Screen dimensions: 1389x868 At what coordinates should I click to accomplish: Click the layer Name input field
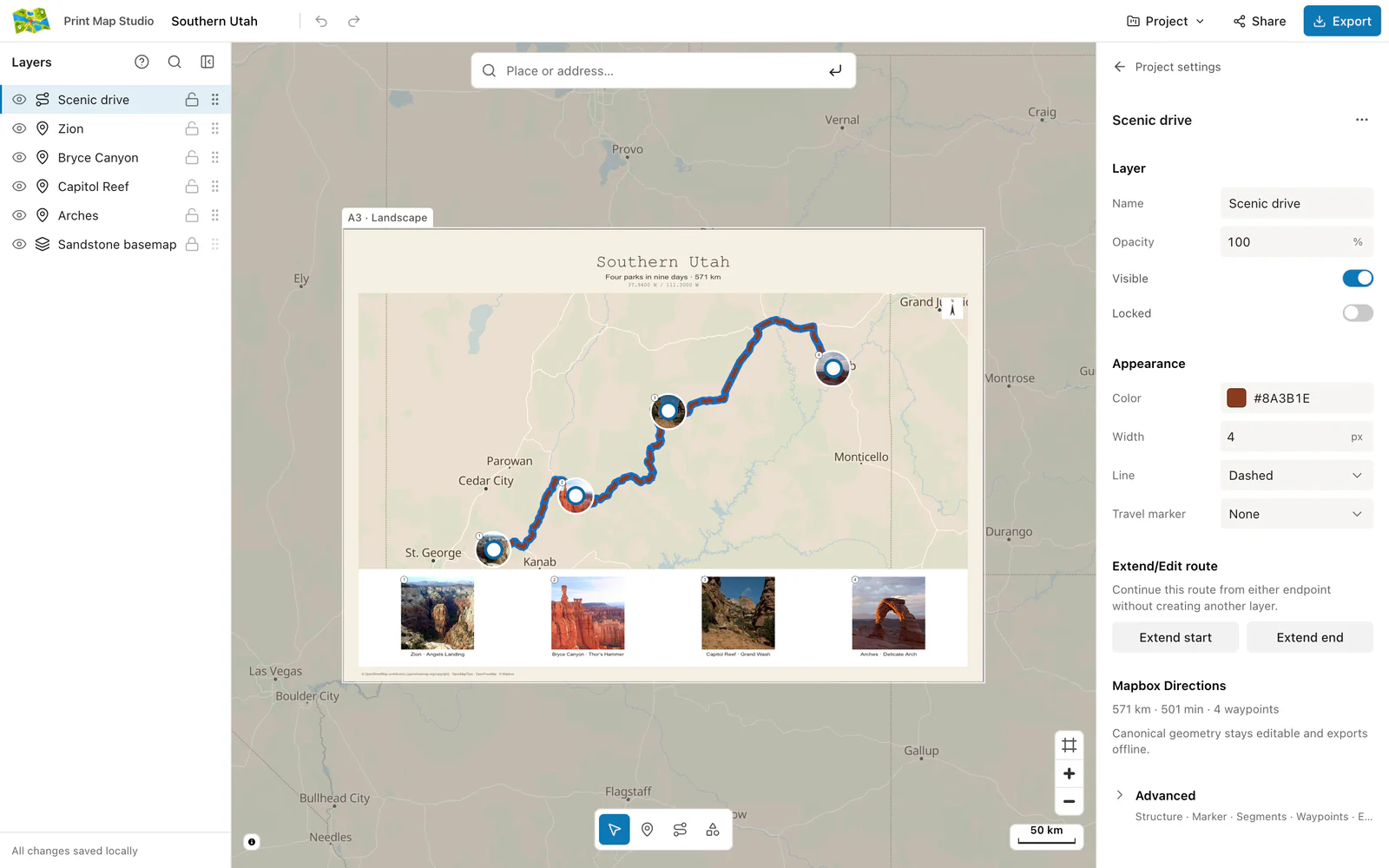[1296, 203]
